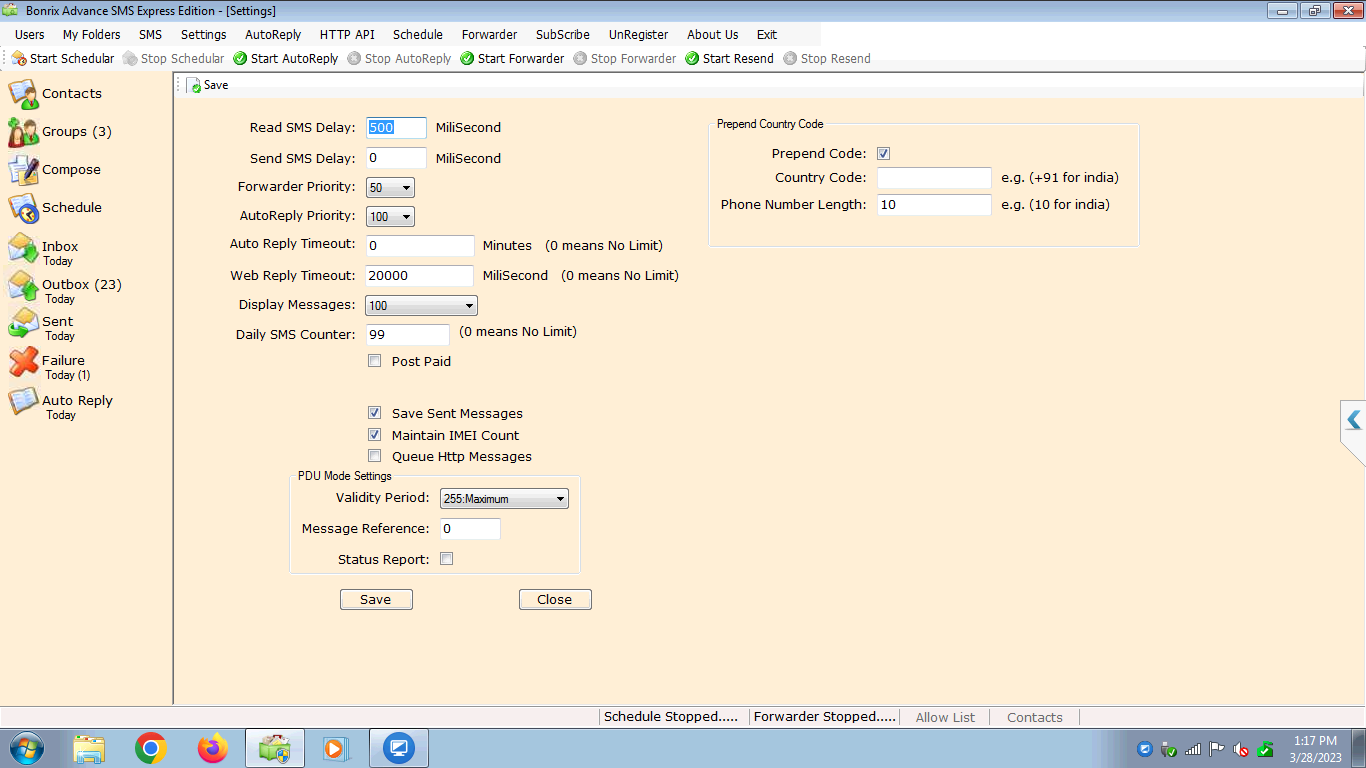Launch Google Chrome from the taskbar
The height and width of the screenshot is (768, 1366).
151,748
